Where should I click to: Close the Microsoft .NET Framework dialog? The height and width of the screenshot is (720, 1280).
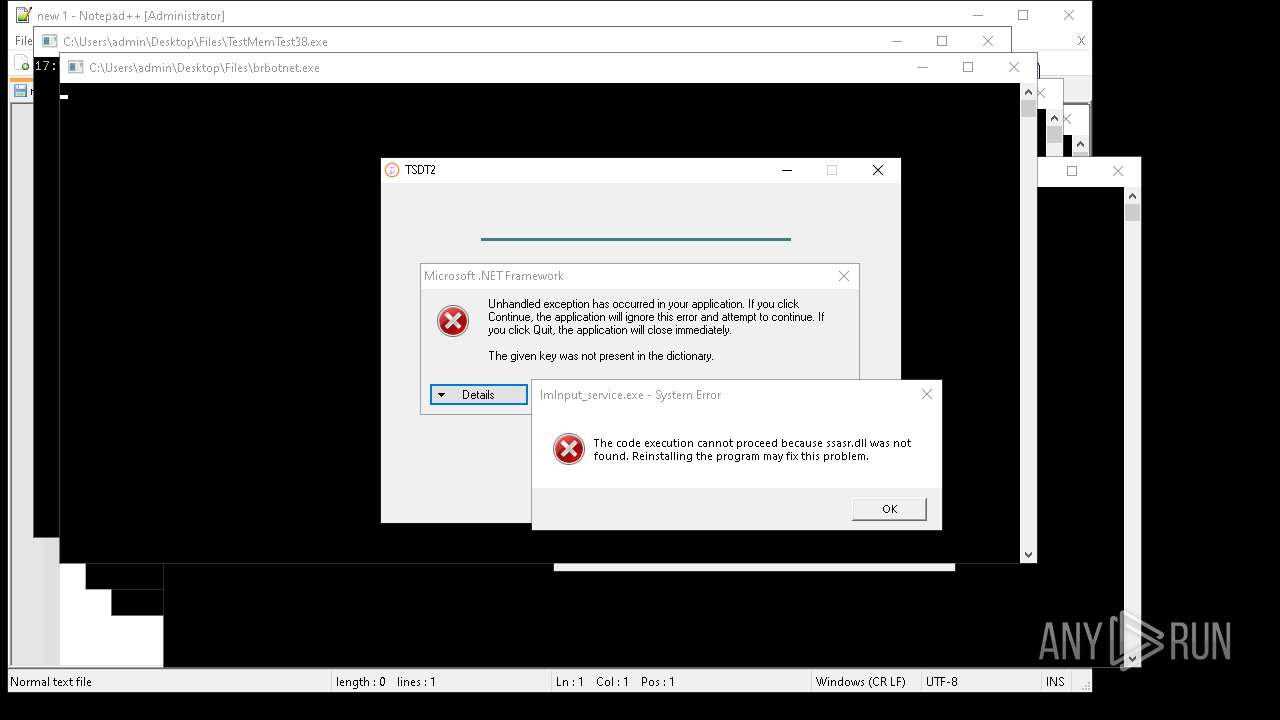843,276
